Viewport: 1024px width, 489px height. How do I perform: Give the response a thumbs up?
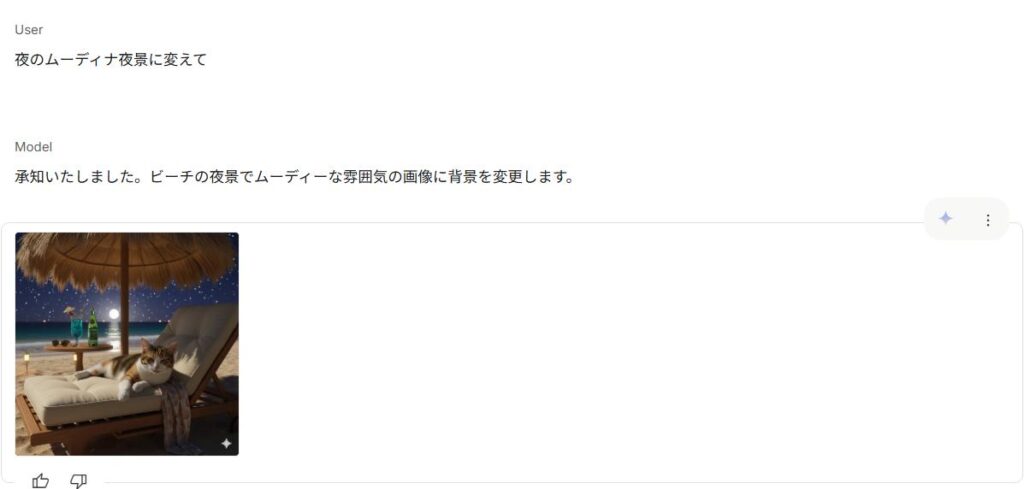coord(40,482)
